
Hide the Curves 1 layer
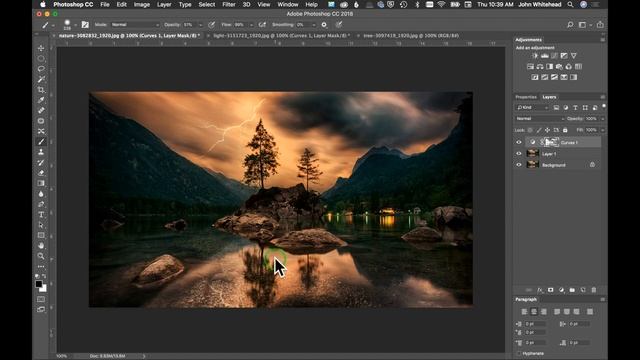519,142
